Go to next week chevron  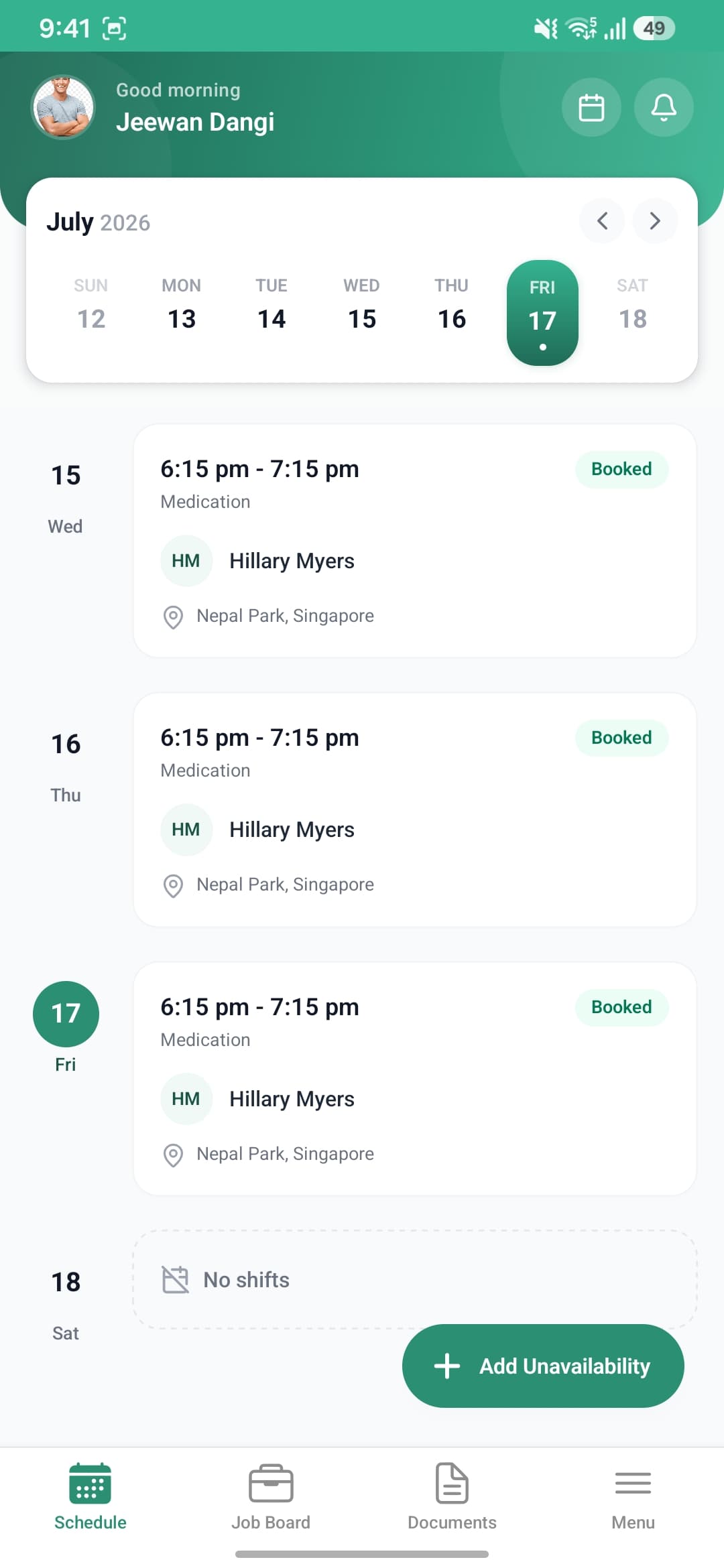tap(655, 220)
